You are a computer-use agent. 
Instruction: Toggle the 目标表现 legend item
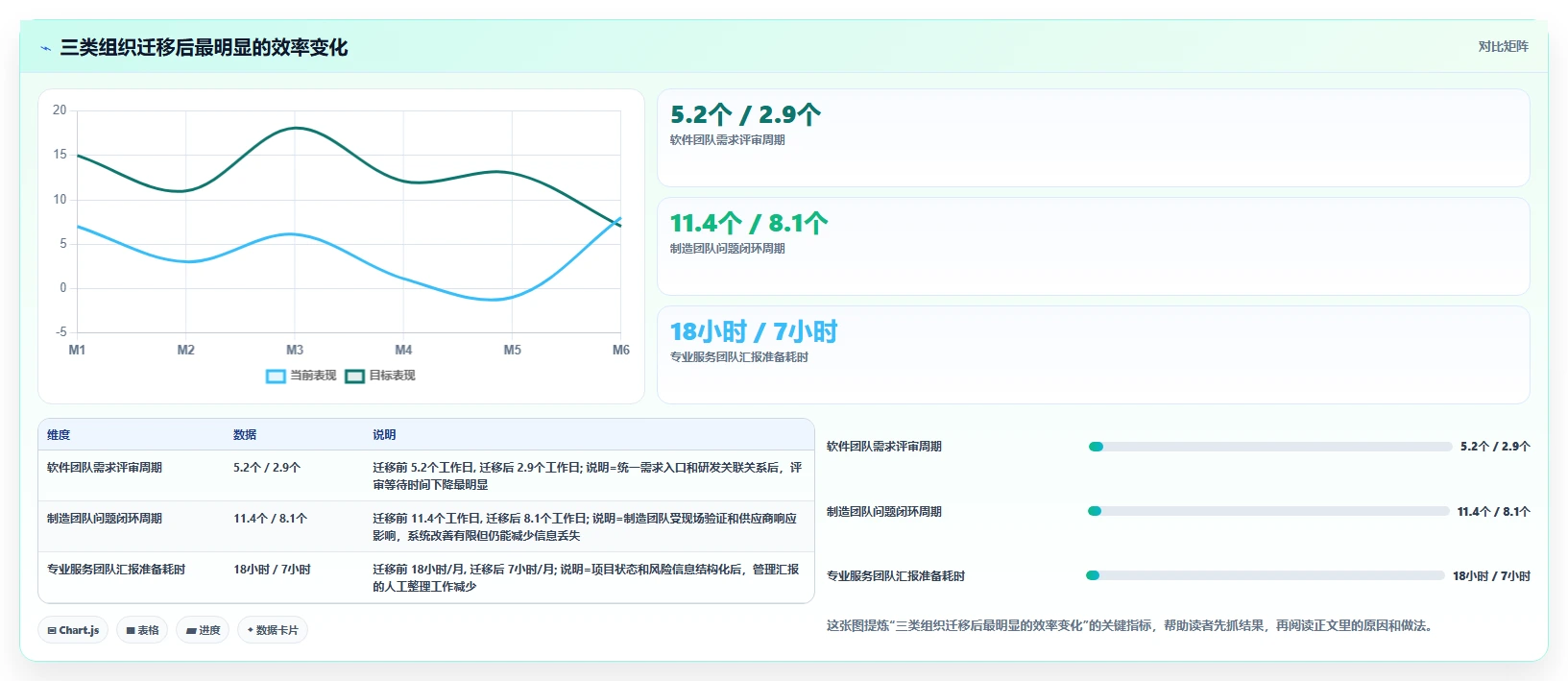(380, 376)
